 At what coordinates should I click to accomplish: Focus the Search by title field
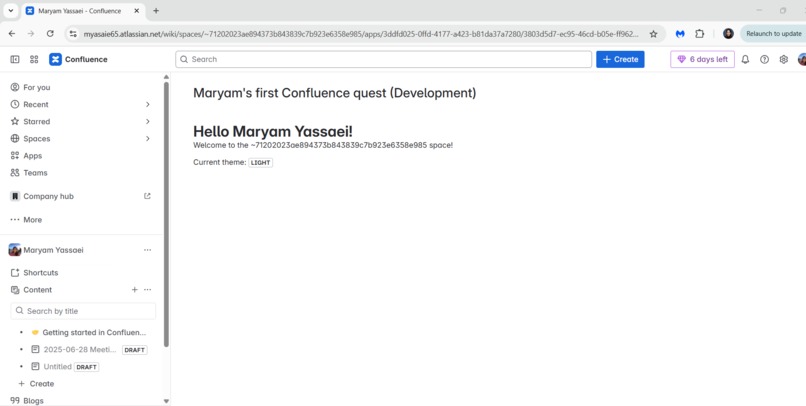83,311
